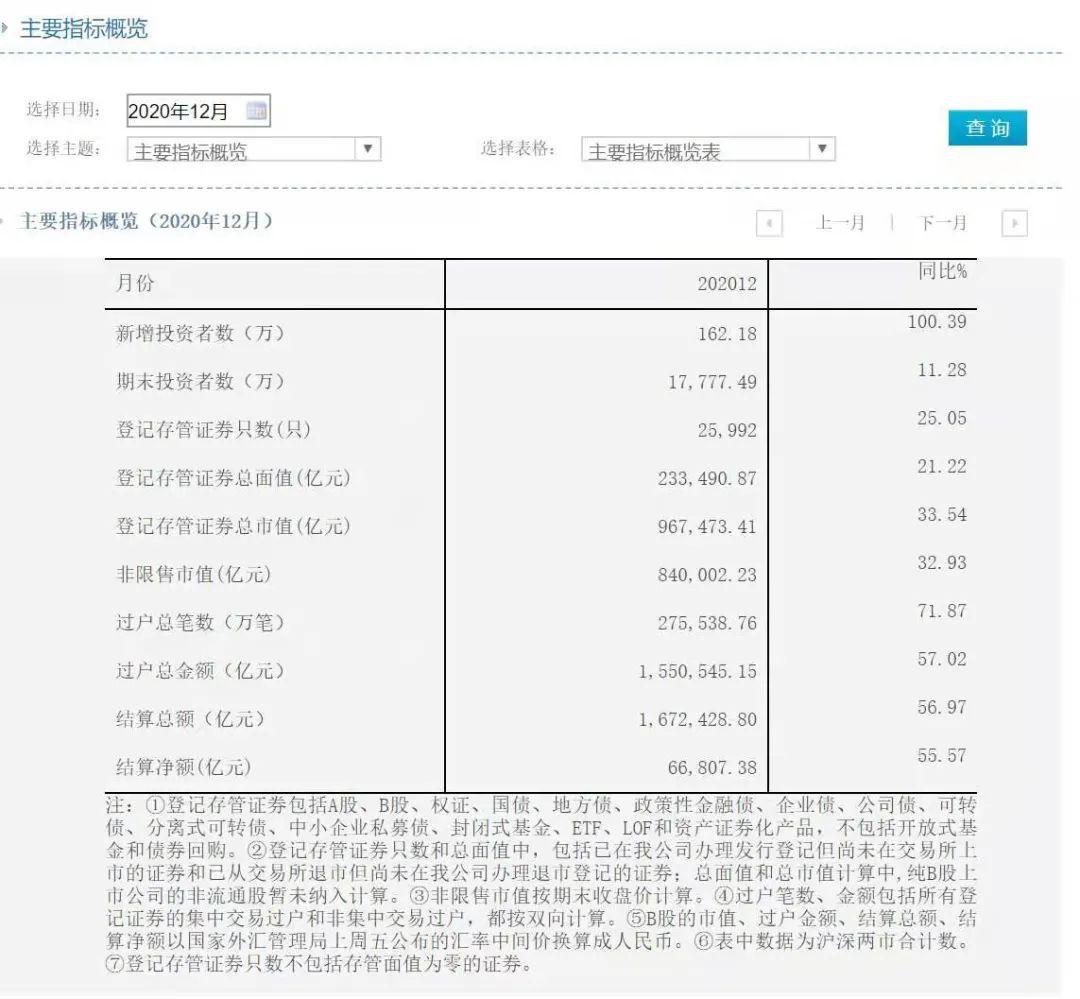The height and width of the screenshot is (999, 1080).
Task: Click the 202012 column header
Action: pos(726,284)
